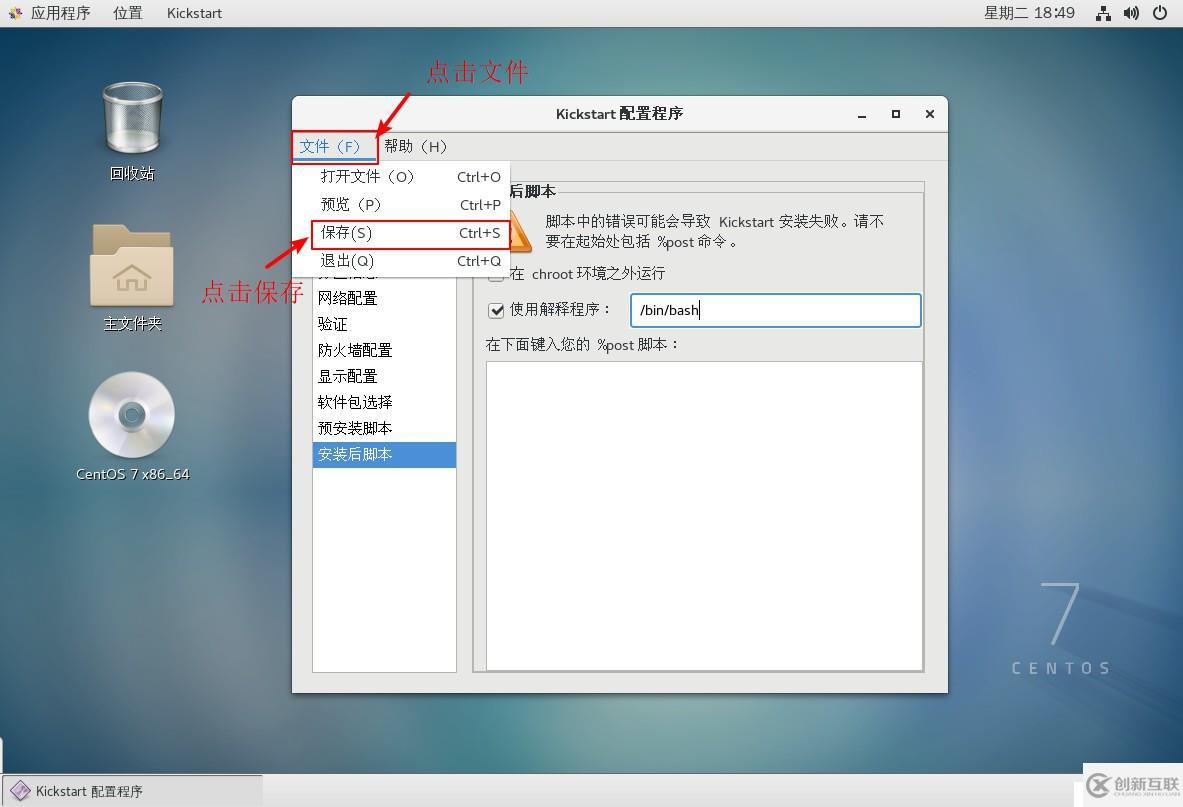Image resolution: width=1183 pixels, height=807 pixels.
Task: Click the network status icon in top panel
Action: tap(1103, 13)
